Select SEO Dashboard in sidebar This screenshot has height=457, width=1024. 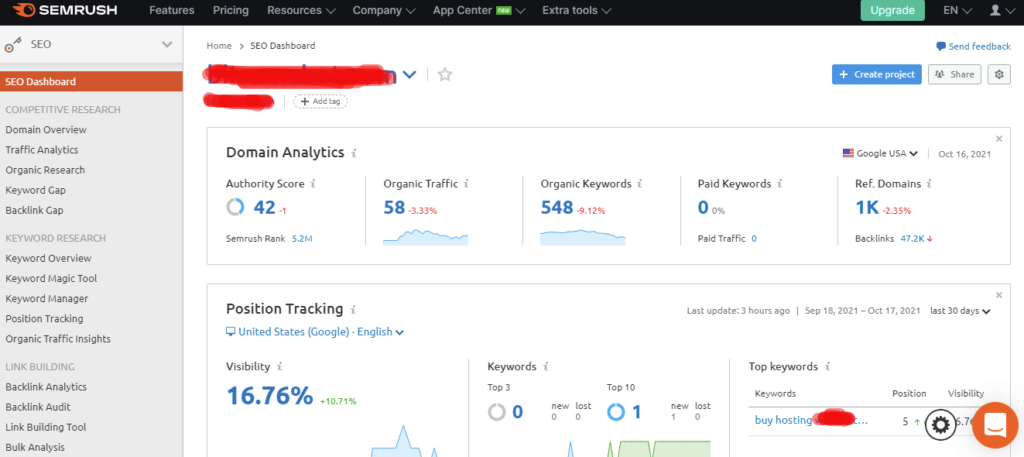click(x=91, y=82)
